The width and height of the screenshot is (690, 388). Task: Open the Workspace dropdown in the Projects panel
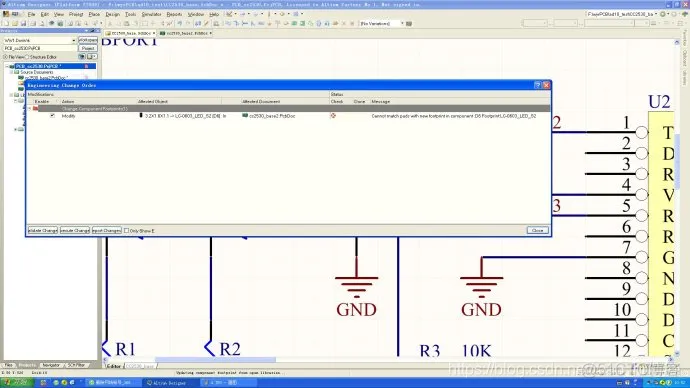(x=73, y=40)
